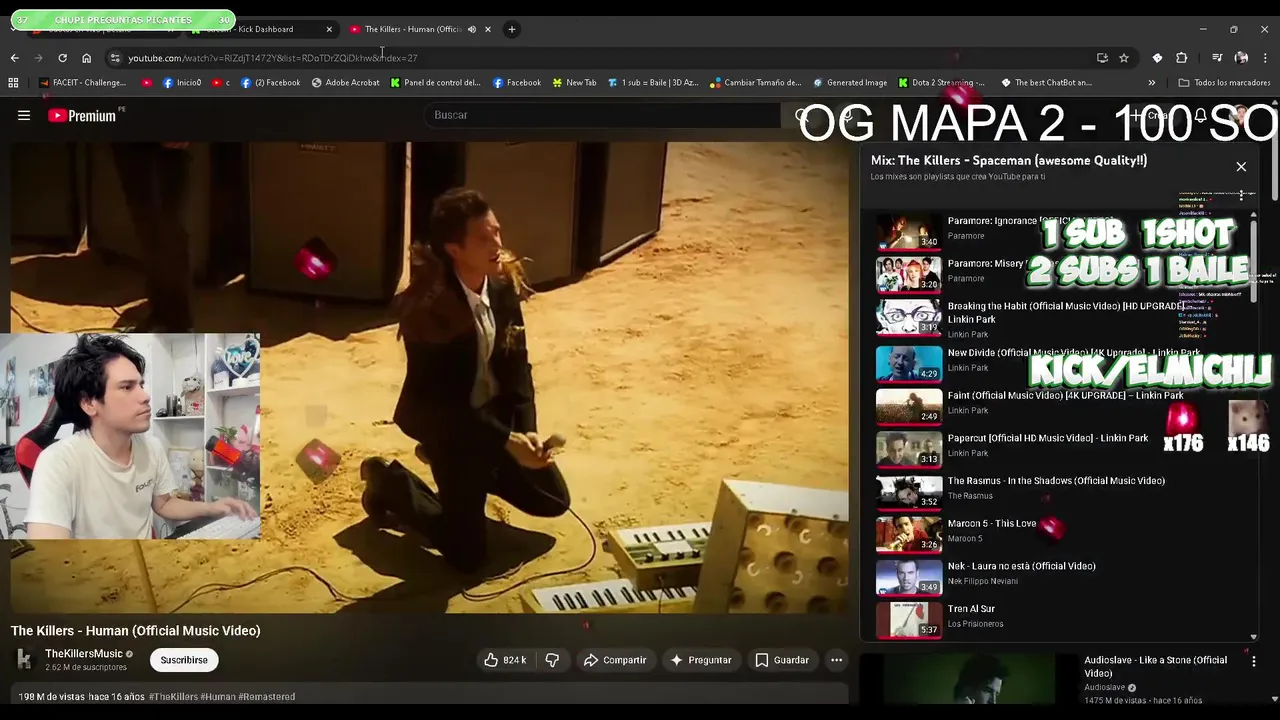Close the Kick Dashboard tab
Image resolution: width=1280 pixels, height=720 pixels.
tap(329, 29)
